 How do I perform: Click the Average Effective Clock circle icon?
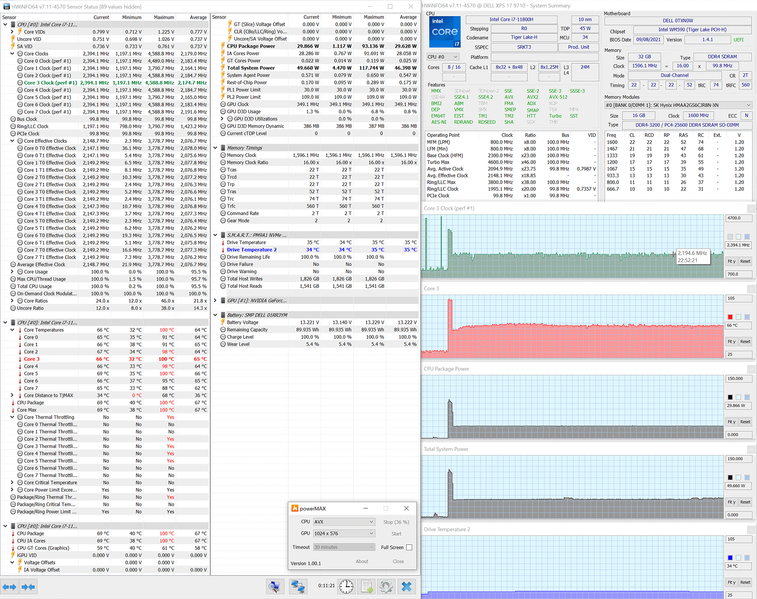coord(13,265)
